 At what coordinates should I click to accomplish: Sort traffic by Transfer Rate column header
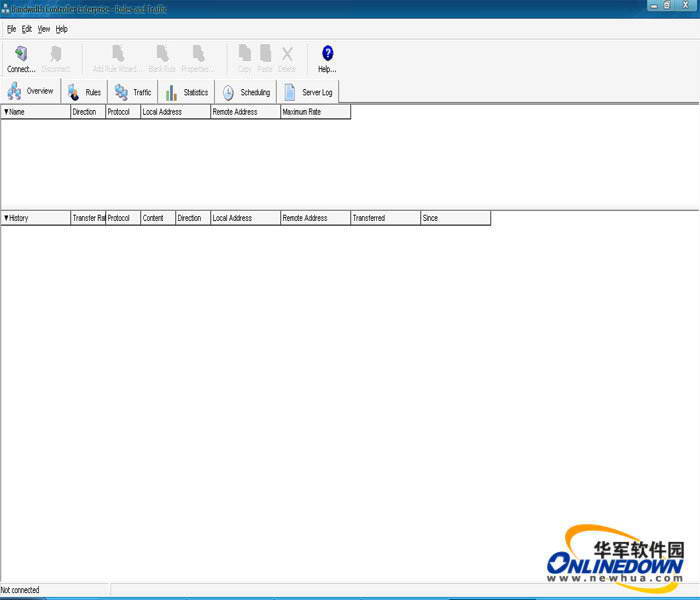click(x=88, y=218)
